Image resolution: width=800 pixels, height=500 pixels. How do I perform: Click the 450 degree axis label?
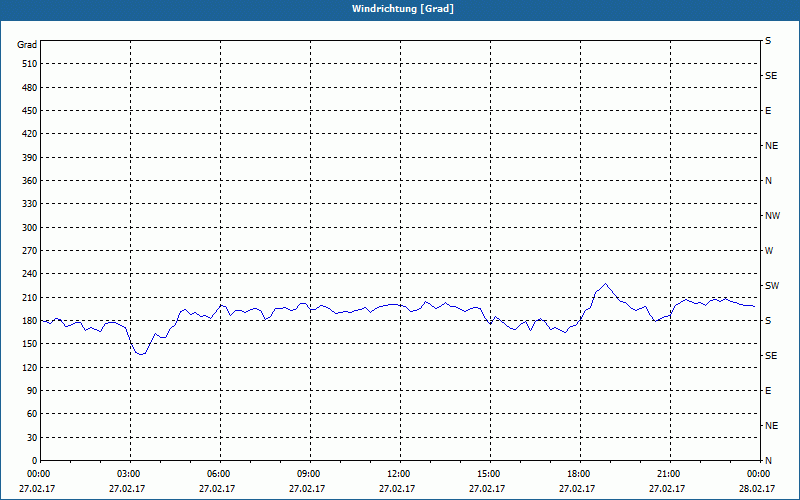click(30, 111)
